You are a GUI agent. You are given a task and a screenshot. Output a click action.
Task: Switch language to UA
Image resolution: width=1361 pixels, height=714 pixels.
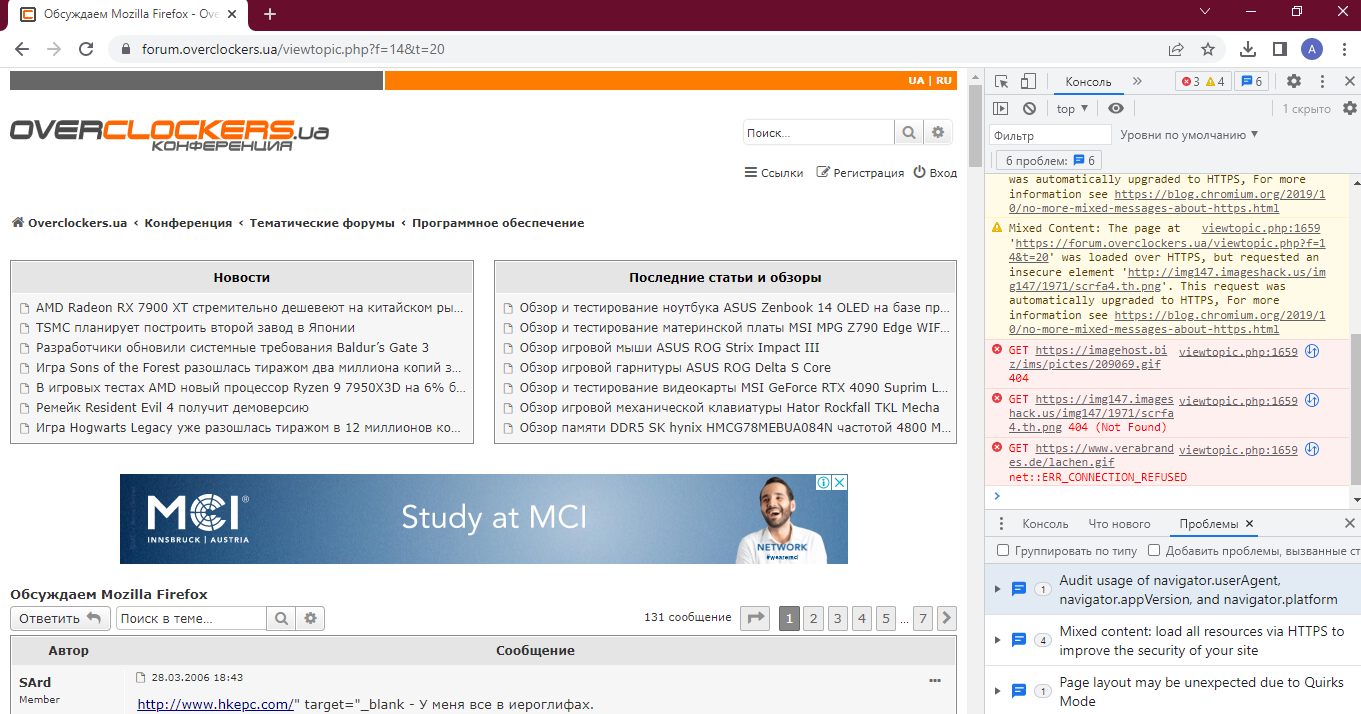[916, 80]
